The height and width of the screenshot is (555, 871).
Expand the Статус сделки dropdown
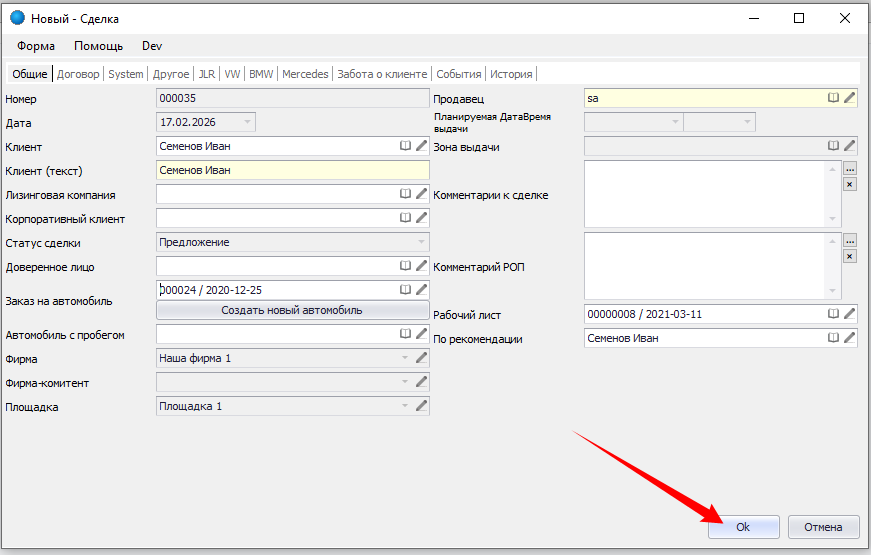tap(420, 242)
